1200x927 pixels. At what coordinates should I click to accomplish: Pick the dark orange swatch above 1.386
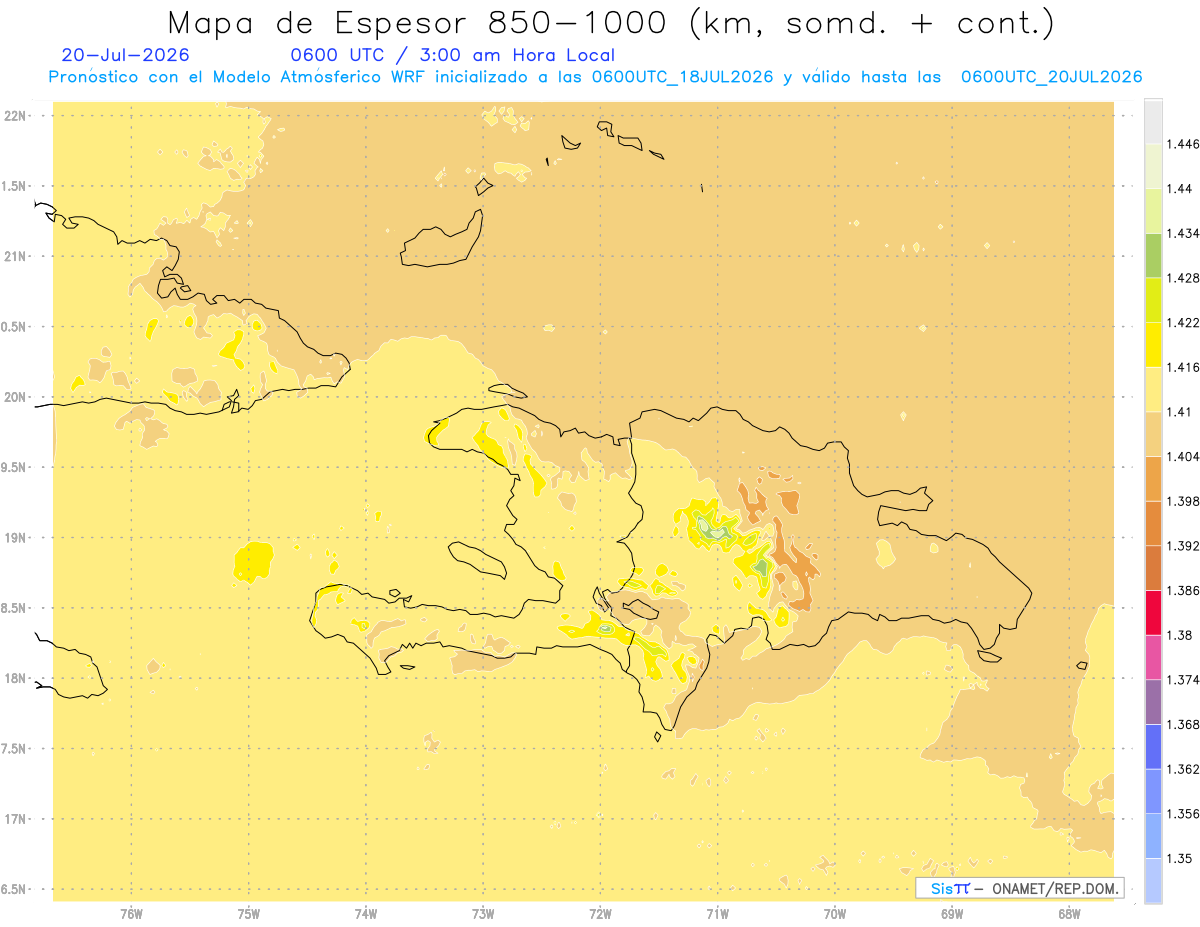click(x=1153, y=568)
